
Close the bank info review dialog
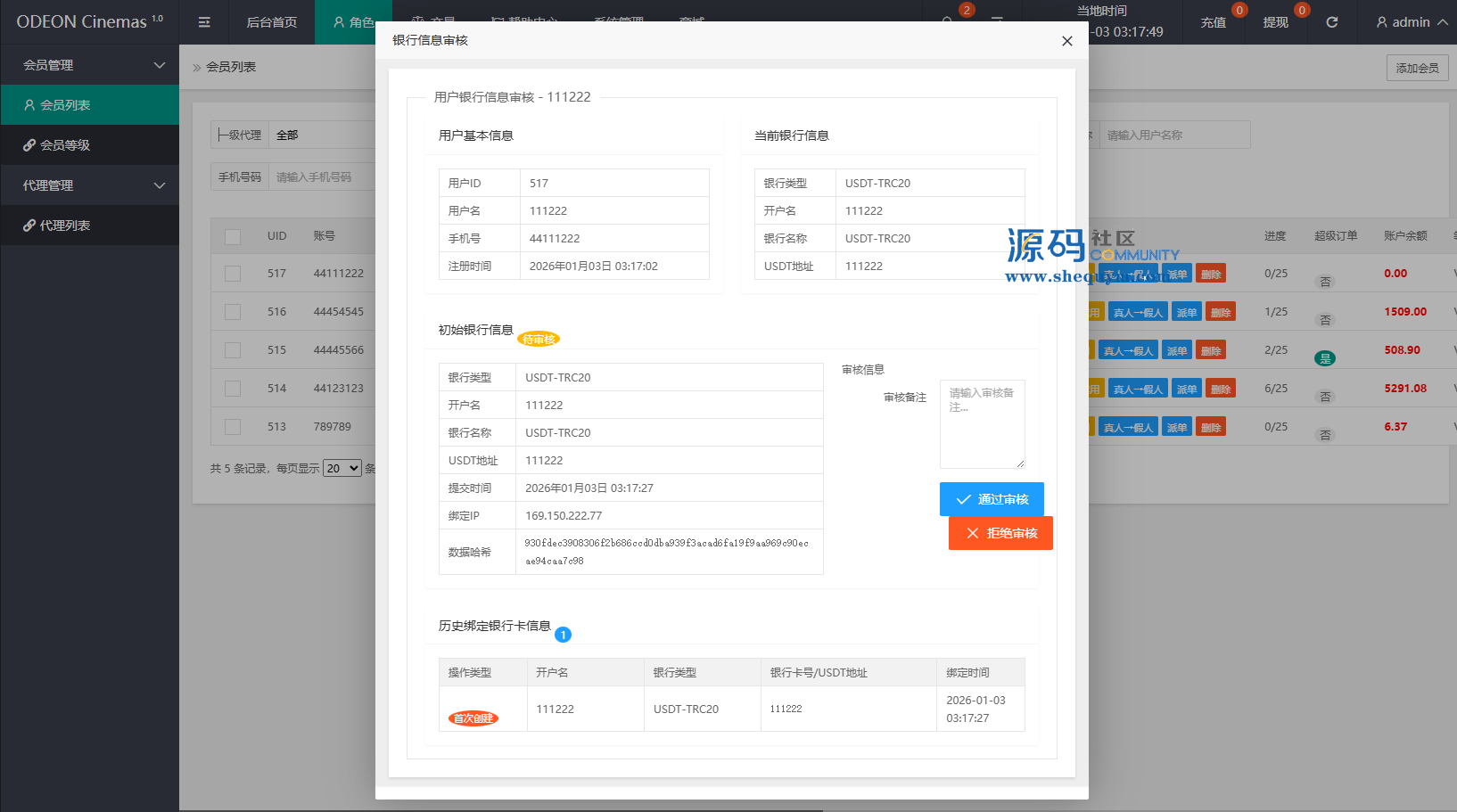pos(1066,41)
